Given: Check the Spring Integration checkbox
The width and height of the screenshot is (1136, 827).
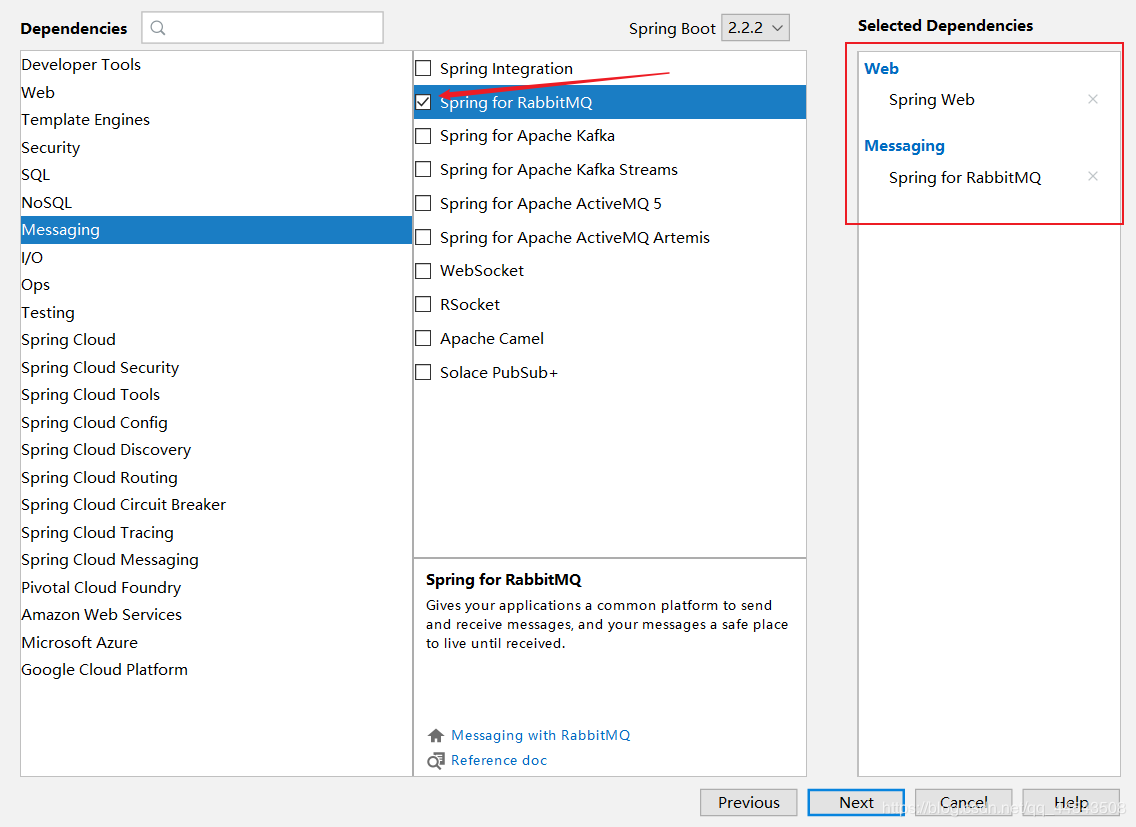Looking at the screenshot, I should coord(423,68).
